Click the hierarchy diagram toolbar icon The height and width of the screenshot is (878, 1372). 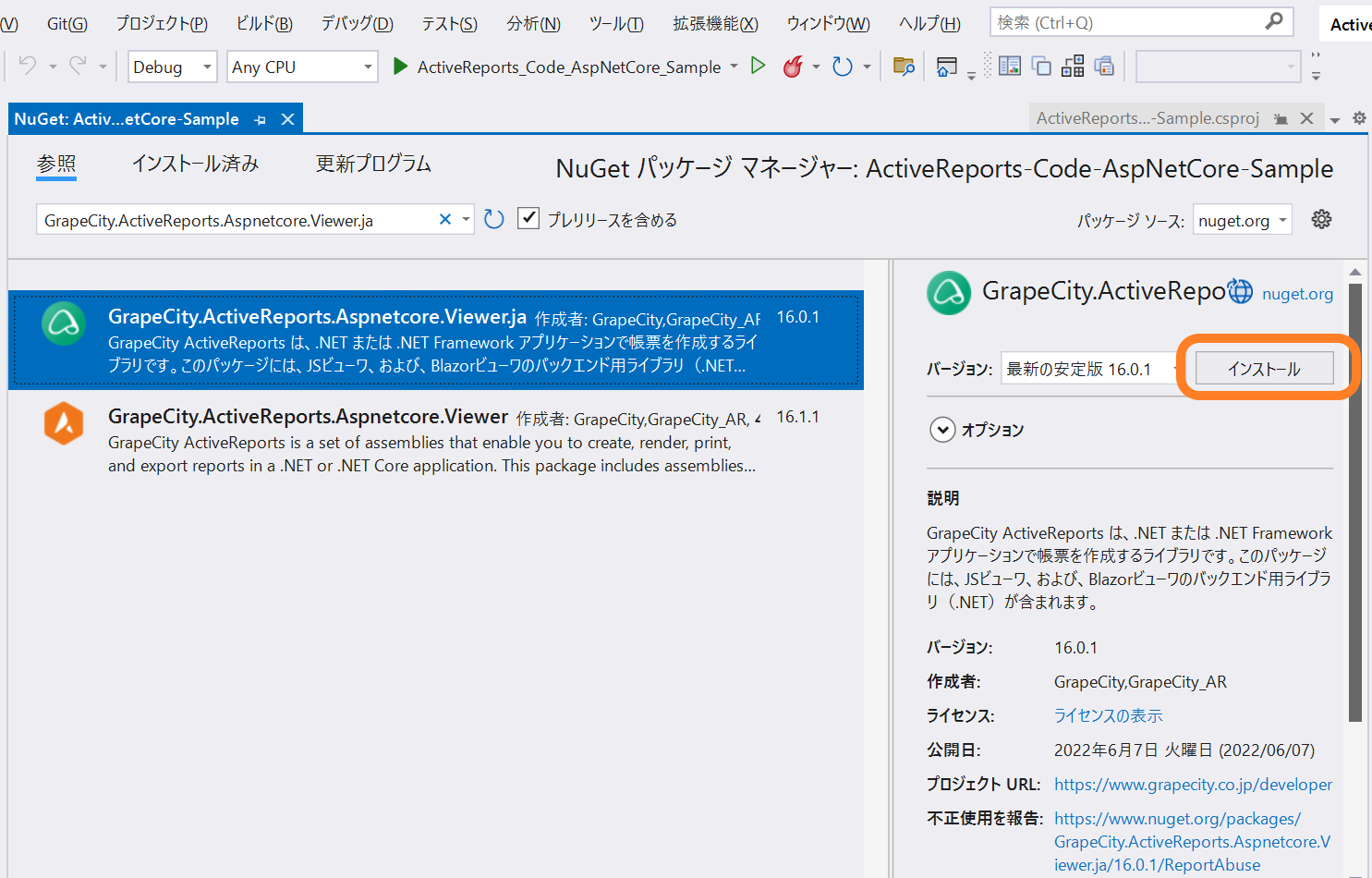pyautogui.click(x=1073, y=67)
